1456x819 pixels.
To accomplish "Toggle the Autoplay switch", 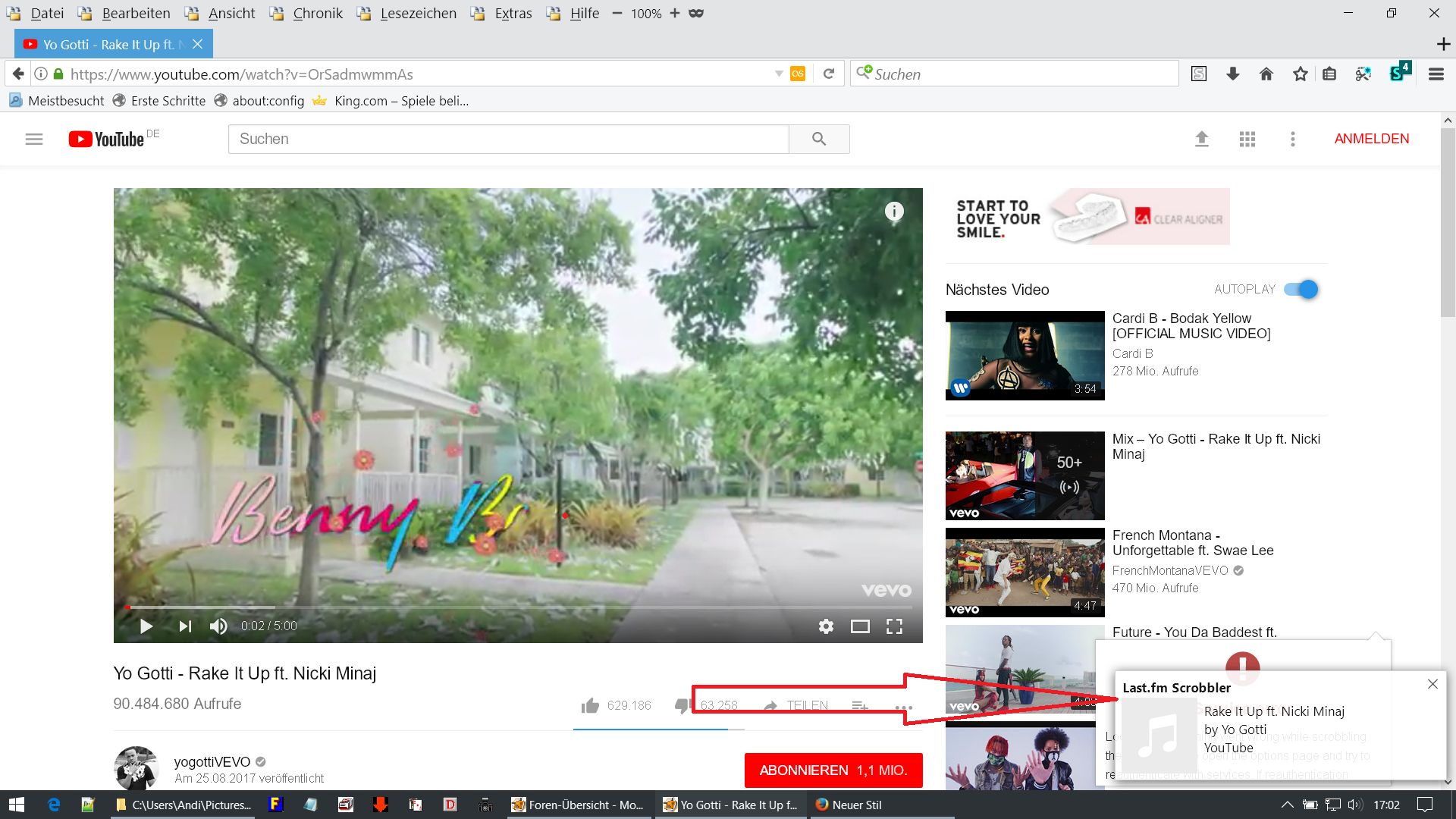I will point(1301,290).
